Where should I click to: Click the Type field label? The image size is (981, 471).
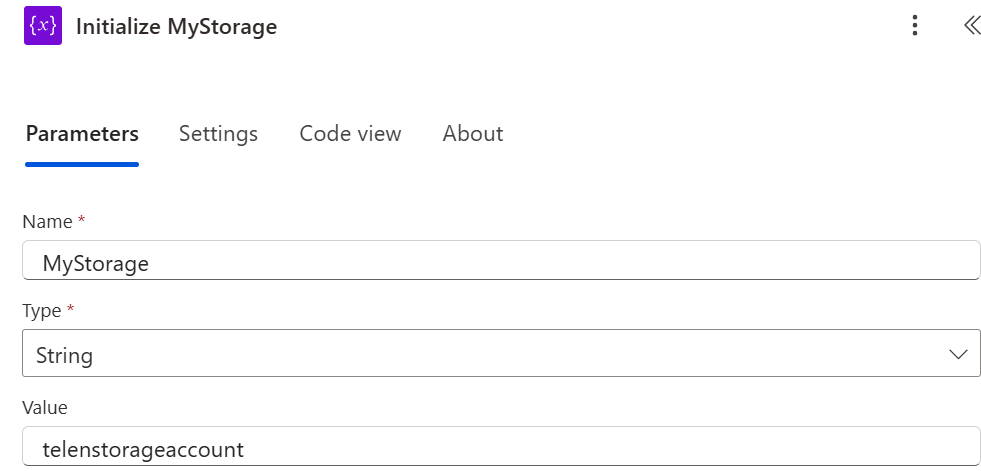point(42,311)
